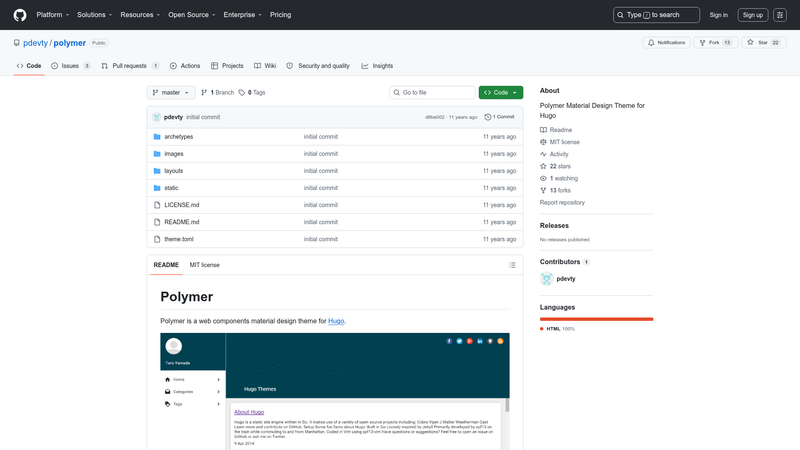Click the HTML language bar
Viewport: 800px width, 450px height.
(x=596, y=319)
